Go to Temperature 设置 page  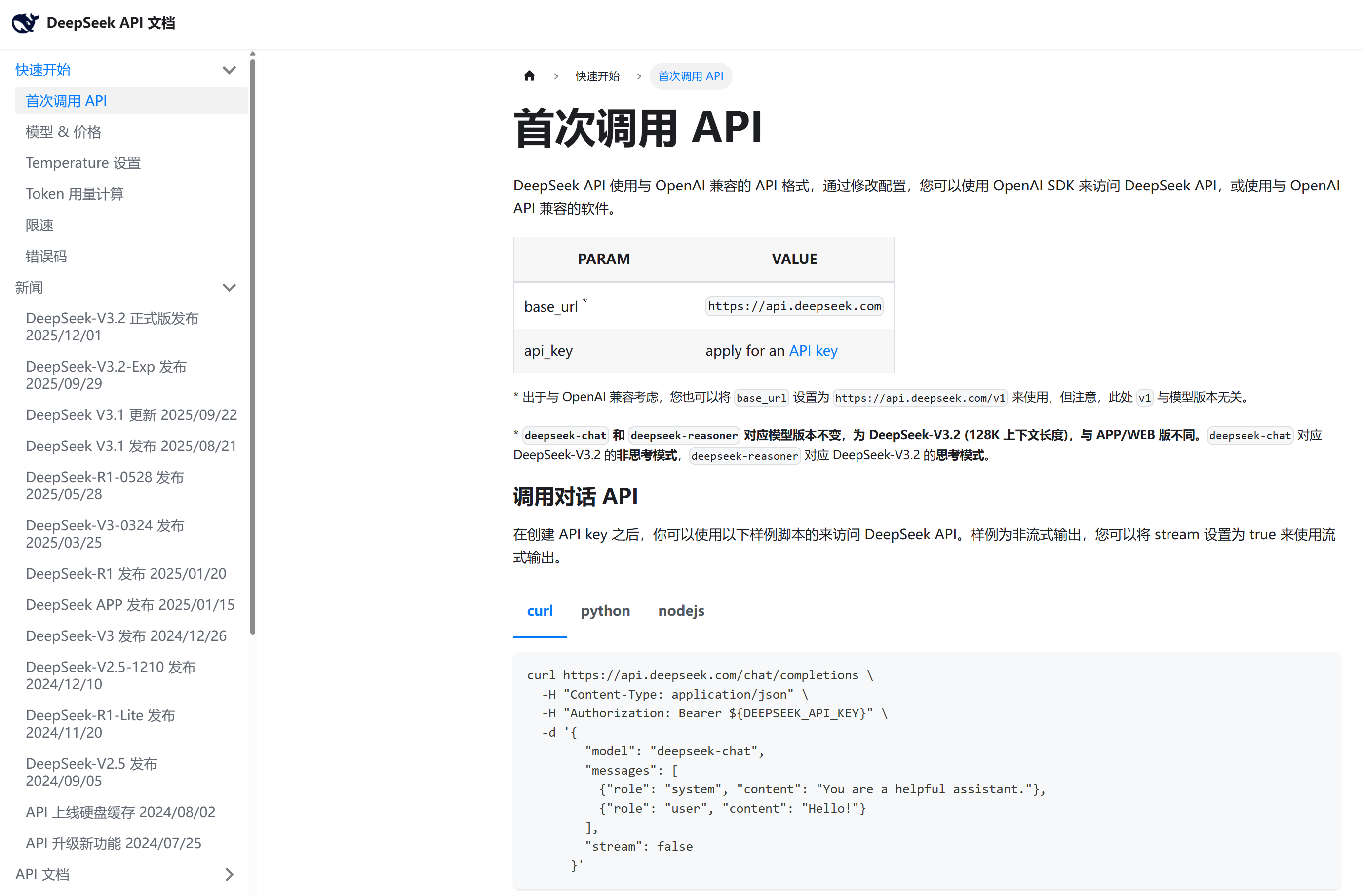[x=83, y=163]
